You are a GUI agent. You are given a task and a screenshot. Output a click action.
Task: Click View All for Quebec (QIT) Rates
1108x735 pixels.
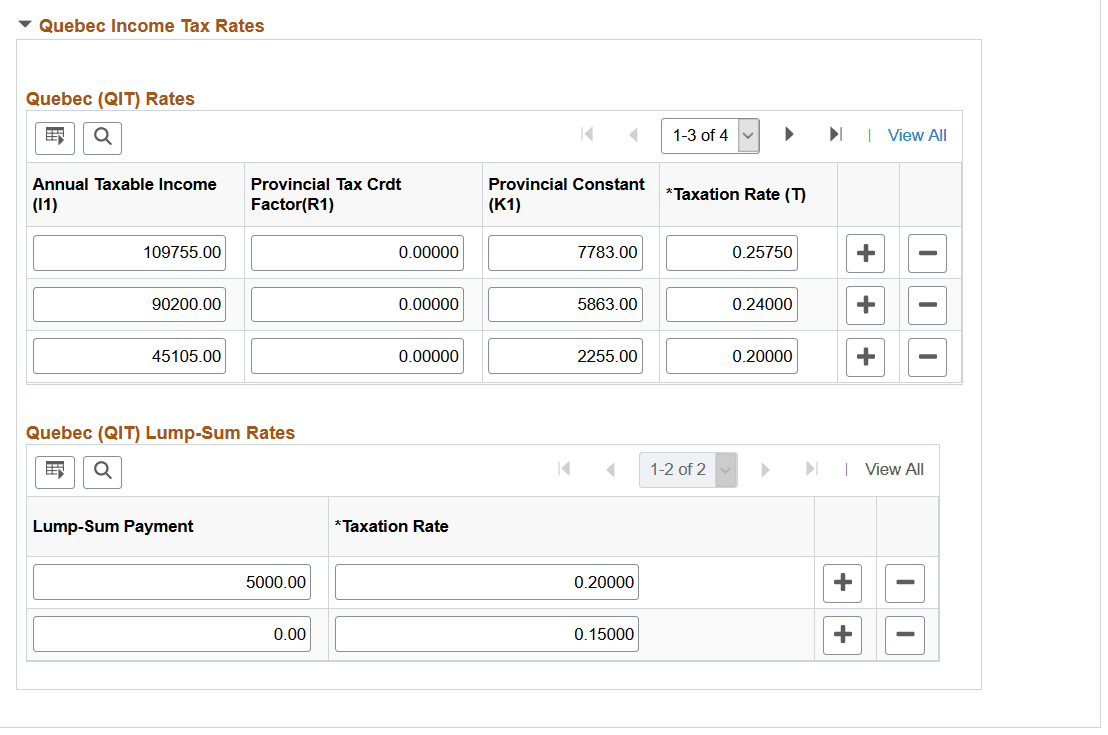click(917, 135)
